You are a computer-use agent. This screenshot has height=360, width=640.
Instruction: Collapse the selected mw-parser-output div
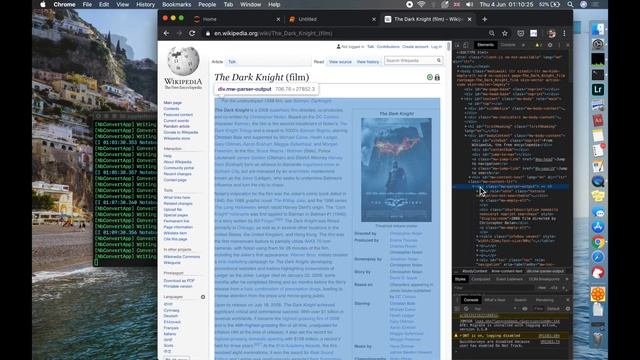474,187
